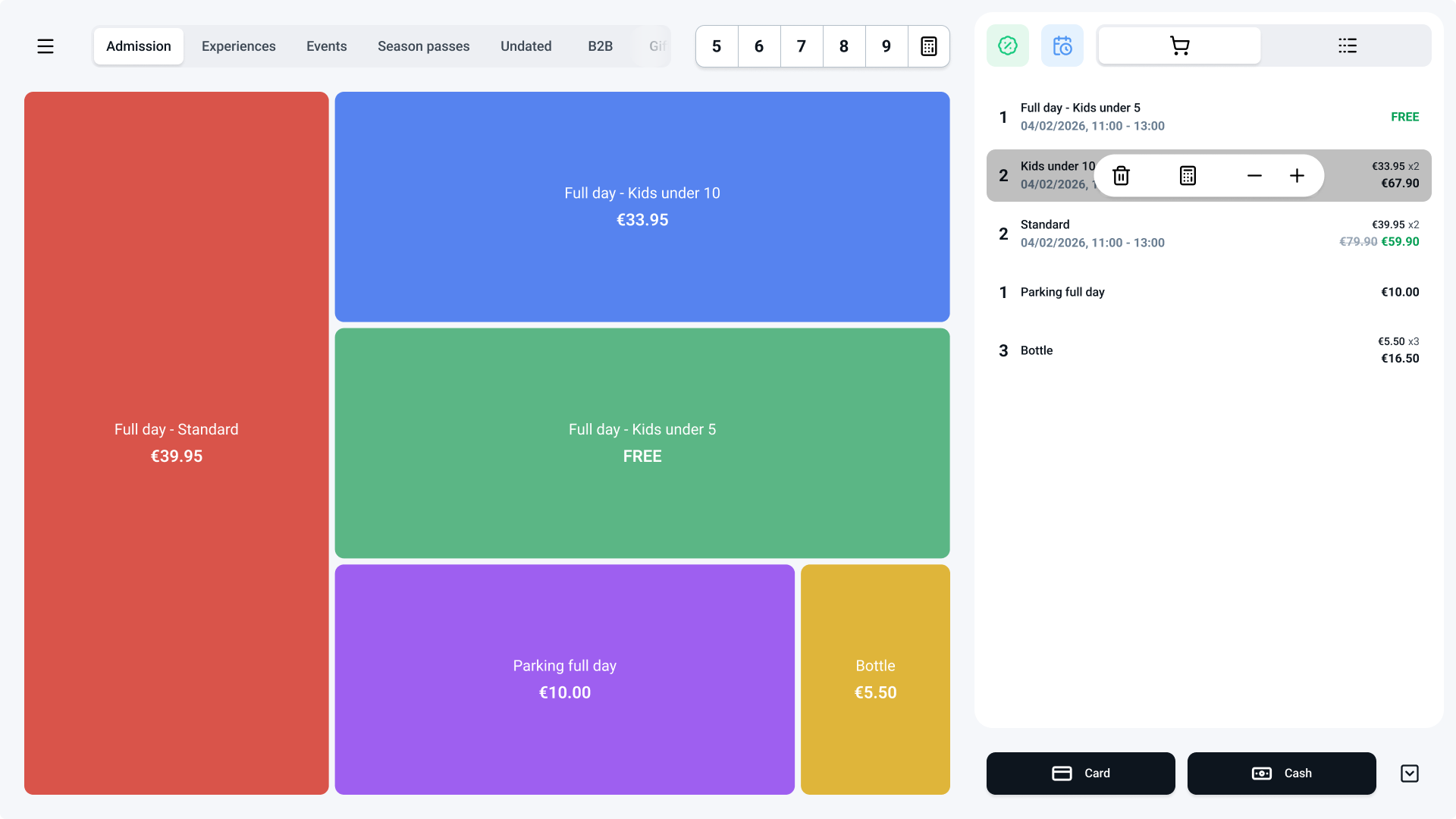The image size is (1456, 819).
Task: Expand more payment options chevron
Action: [x=1409, y=773]
